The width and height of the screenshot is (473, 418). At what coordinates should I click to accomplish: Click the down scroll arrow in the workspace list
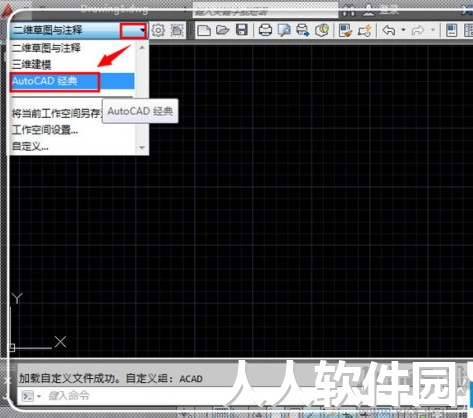142,147
